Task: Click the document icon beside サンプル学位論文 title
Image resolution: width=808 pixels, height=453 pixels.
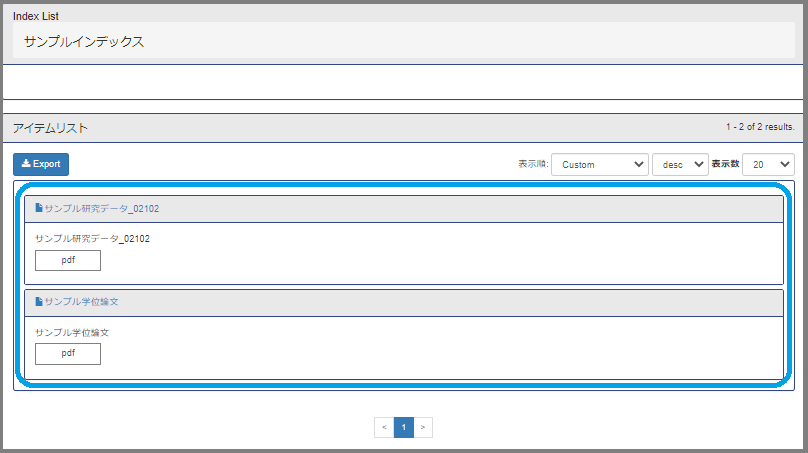Action: pyautogui.click(x=39, y=301)
